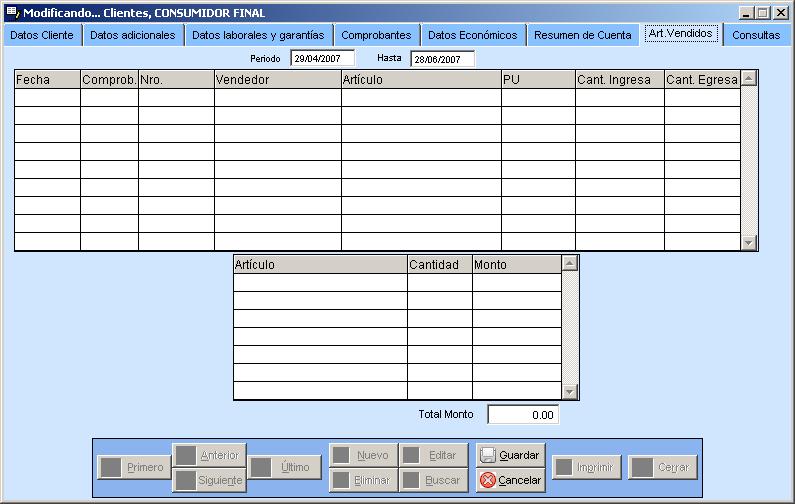Open the Consultas tab
The image size is (795, 504).
point(755,35)
